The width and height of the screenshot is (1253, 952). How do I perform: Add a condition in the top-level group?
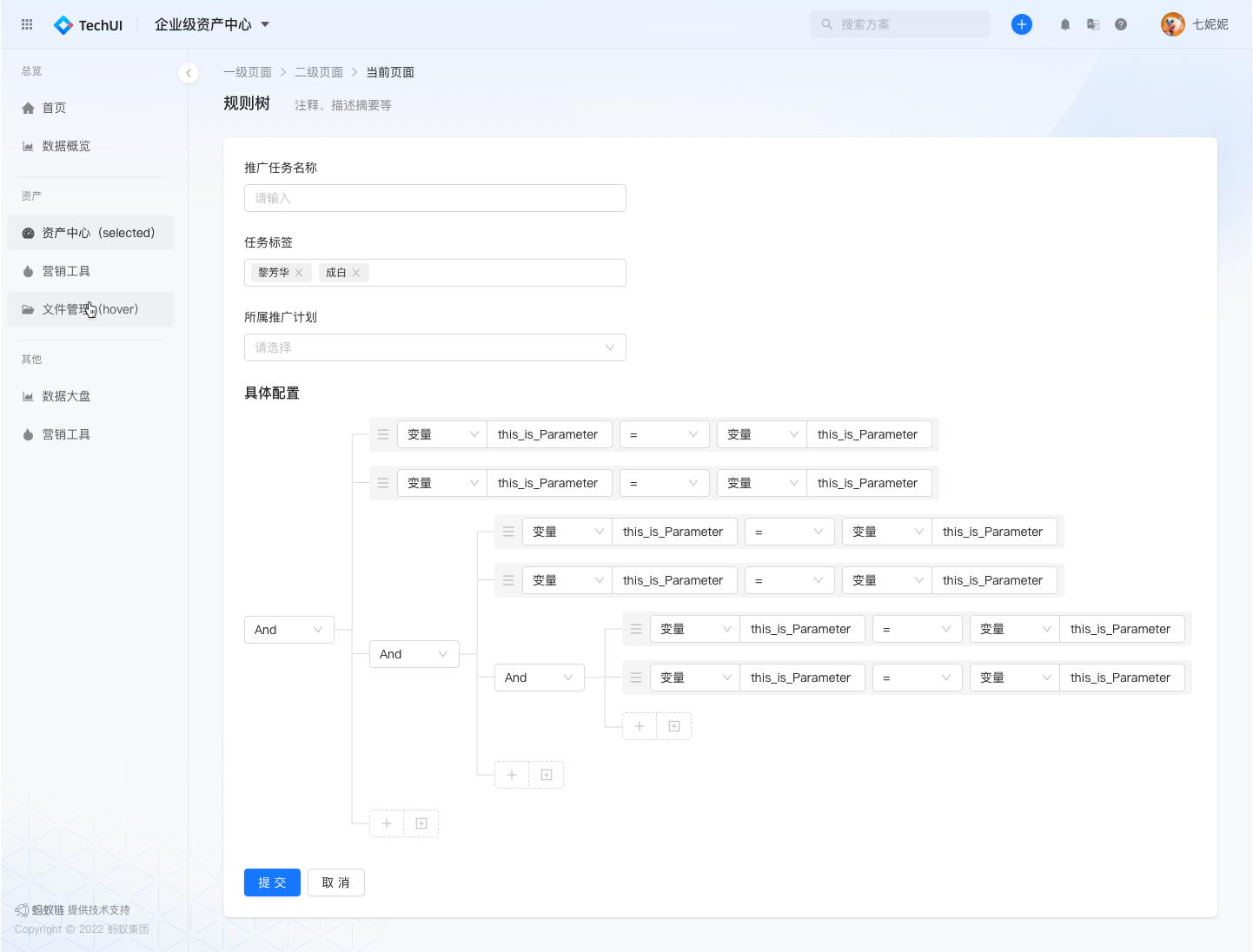(387, 823)
